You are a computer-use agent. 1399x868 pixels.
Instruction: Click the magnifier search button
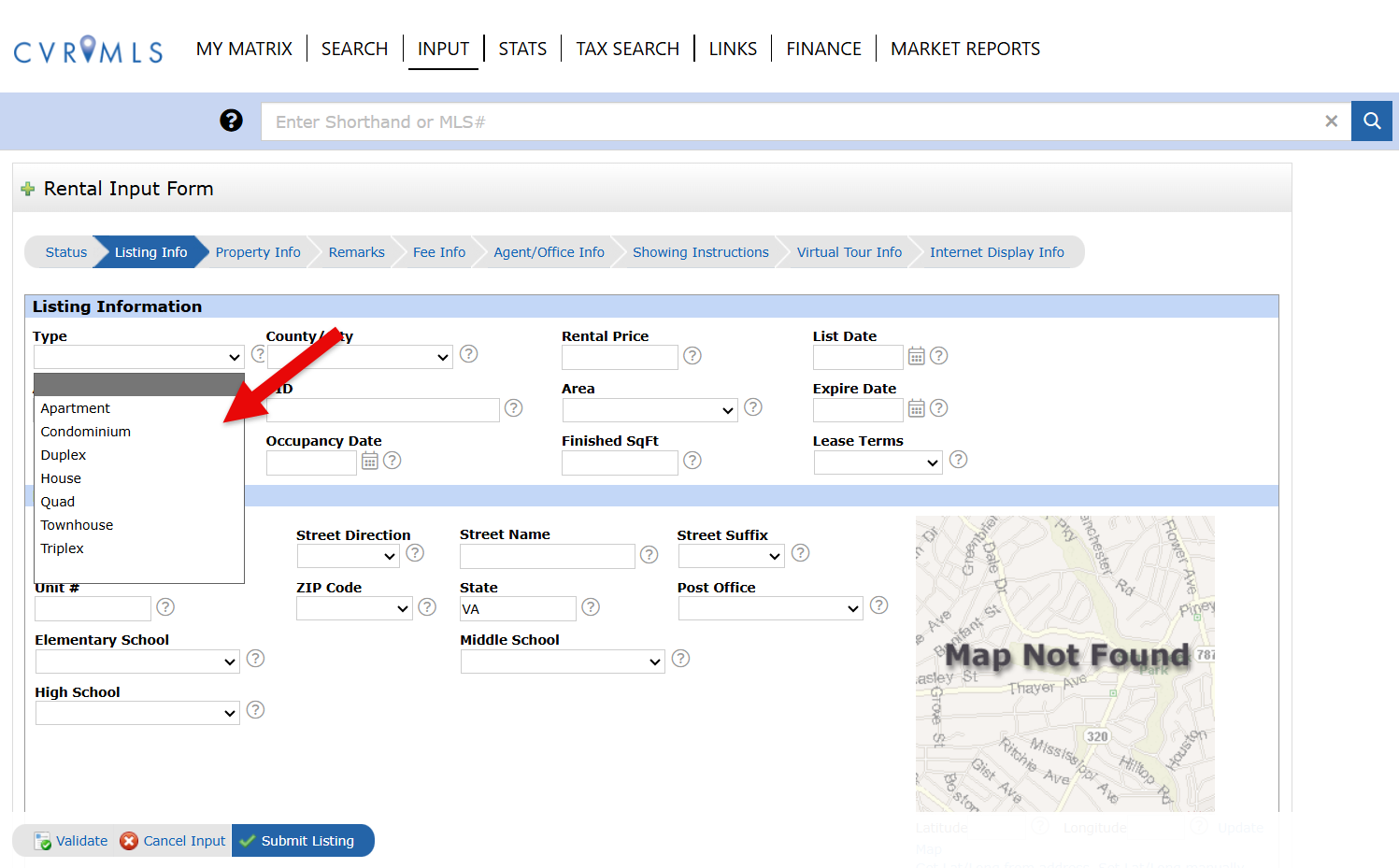[1372, 121]
